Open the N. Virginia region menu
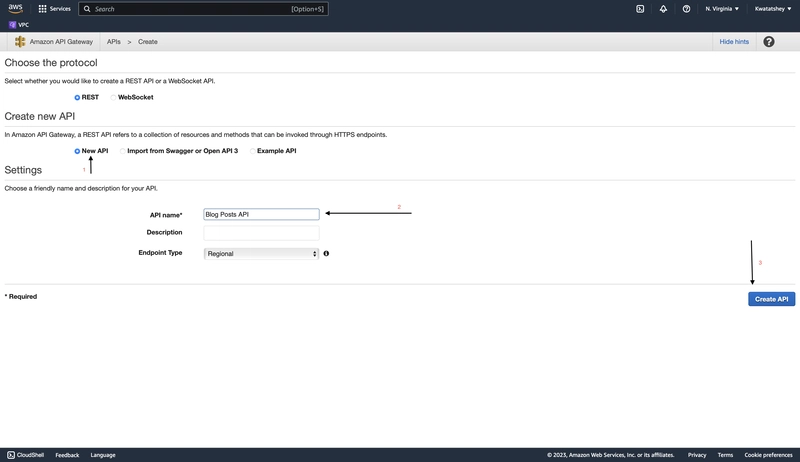 (x=721, y=9)
